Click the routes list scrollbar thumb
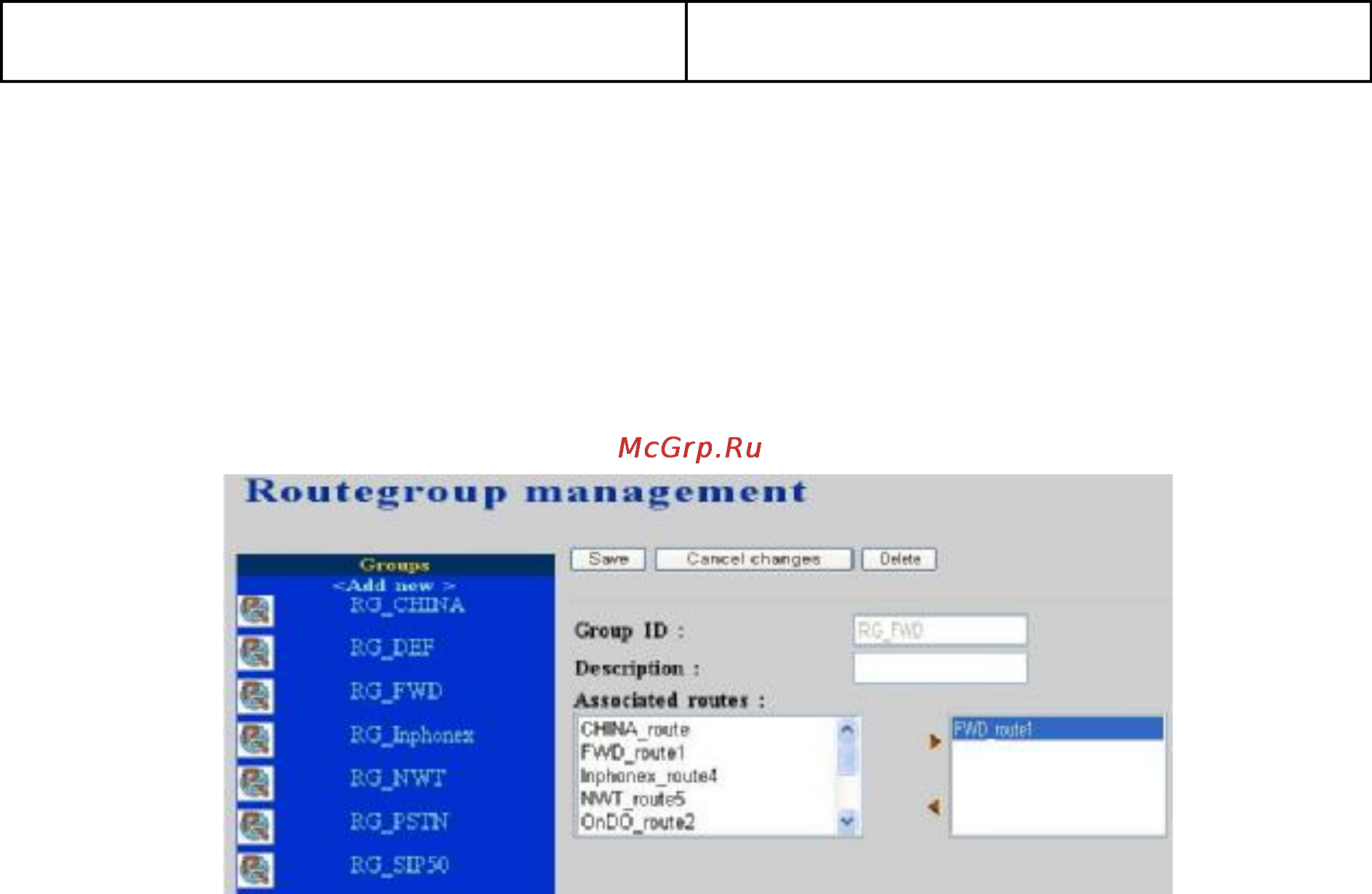The width and height of the screenshot is (1372, 894). (847, 758)
